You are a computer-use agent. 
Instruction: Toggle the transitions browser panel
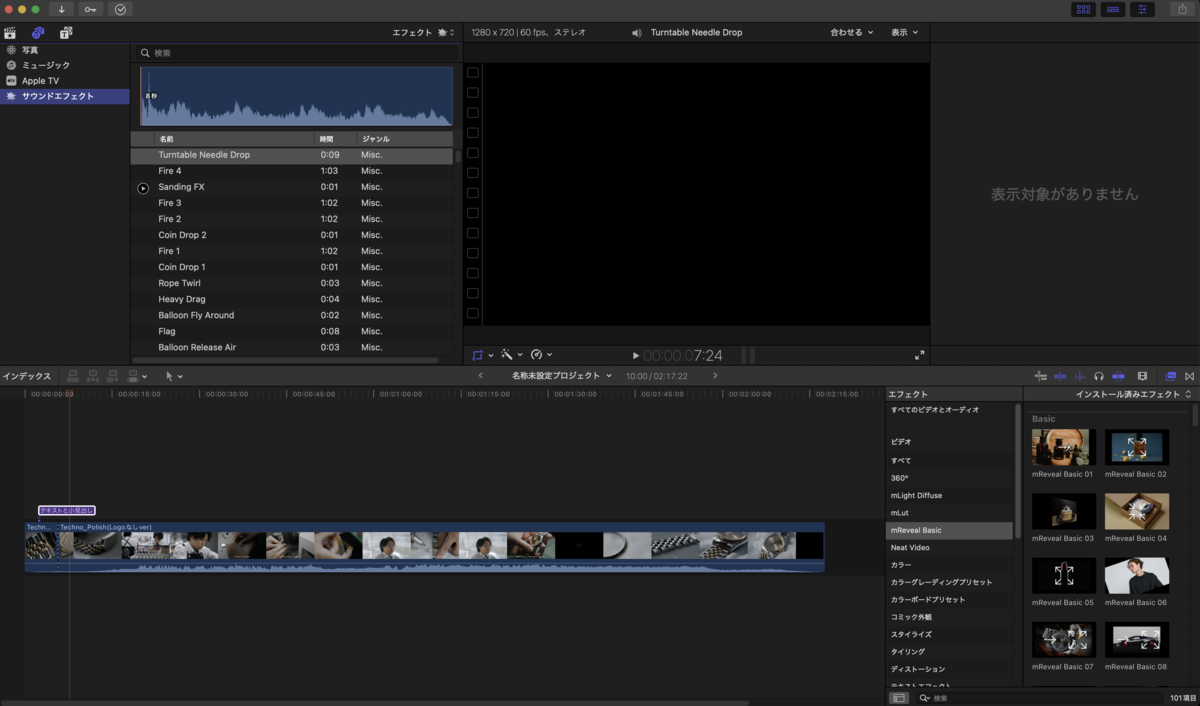pyautogui.click(x=1190, y=376)
